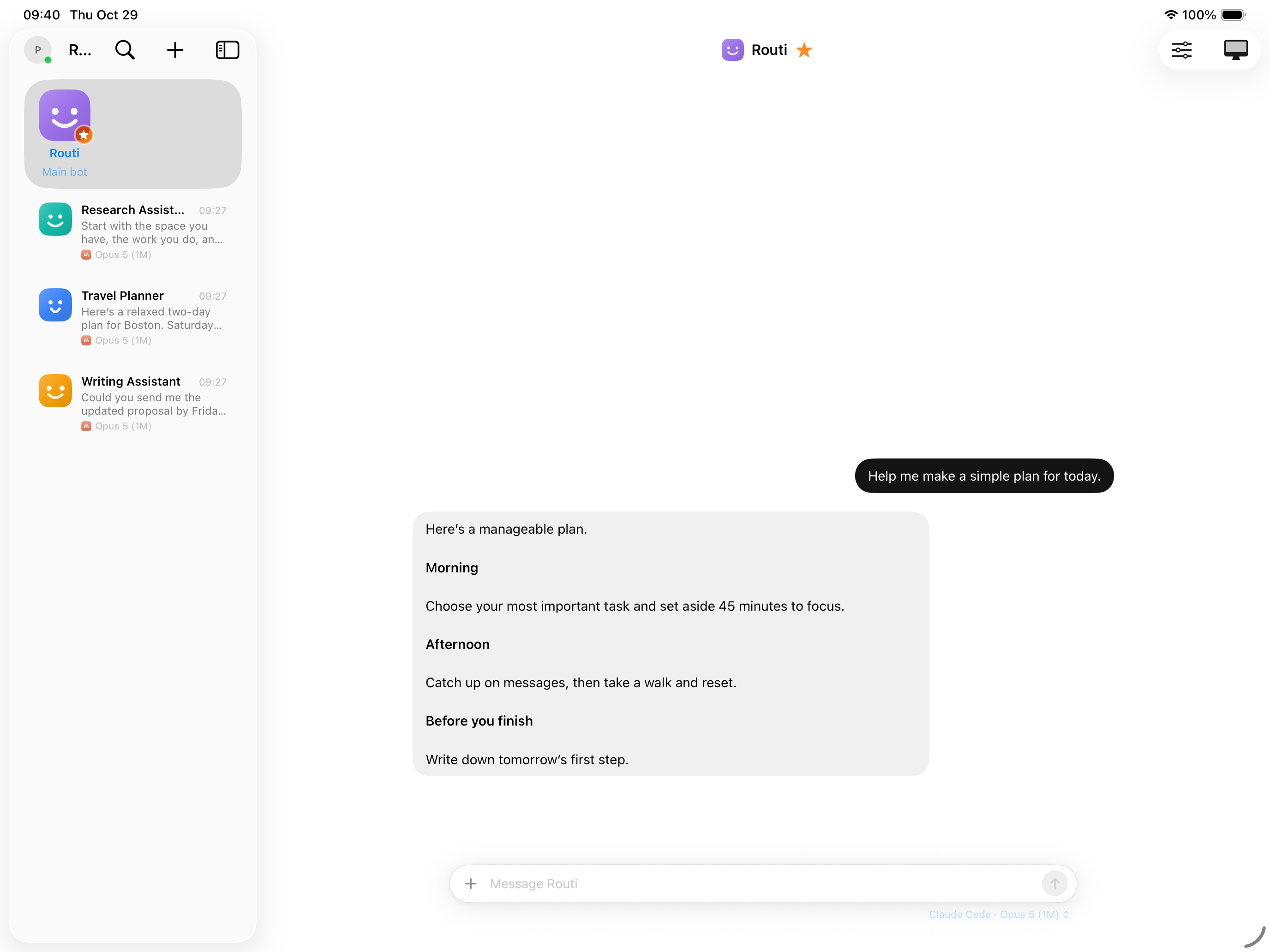Open the Claude Code Opus 5 model selector
Image resolution: width=1270 pixels, height=952 pixels.
tap(999, 914)
